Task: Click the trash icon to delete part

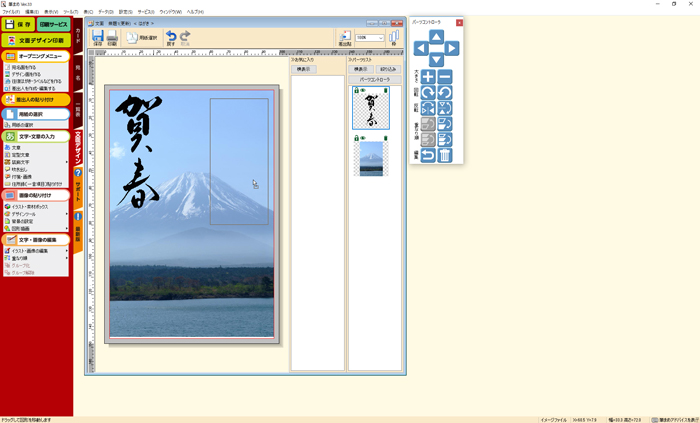Action: click(x=445, y=155)
